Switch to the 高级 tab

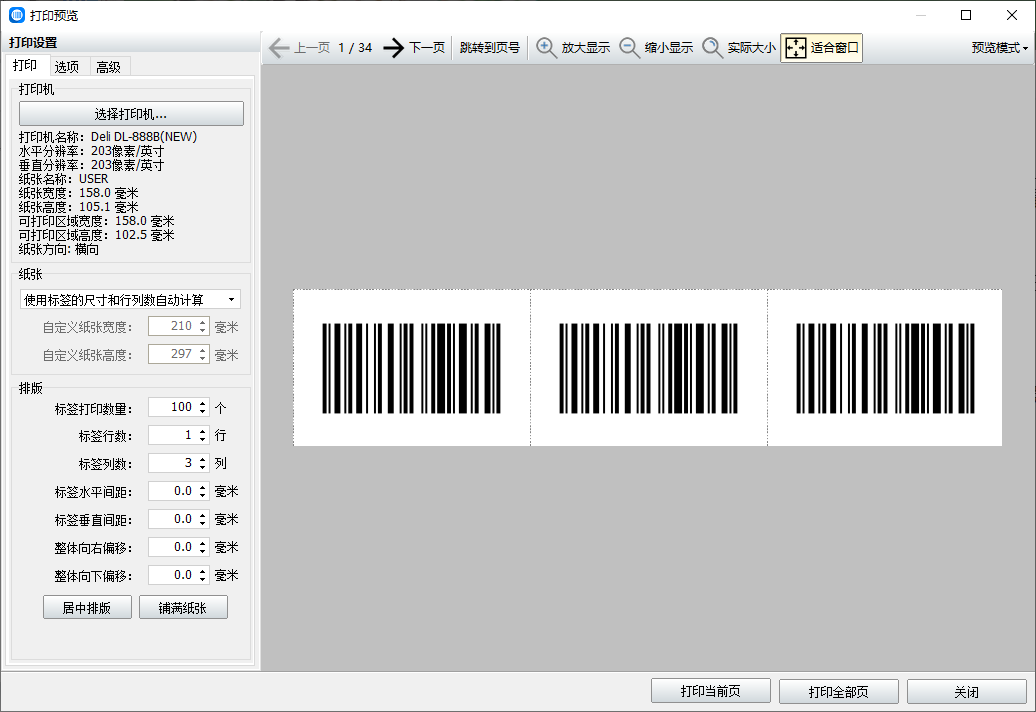pos(108,67)
